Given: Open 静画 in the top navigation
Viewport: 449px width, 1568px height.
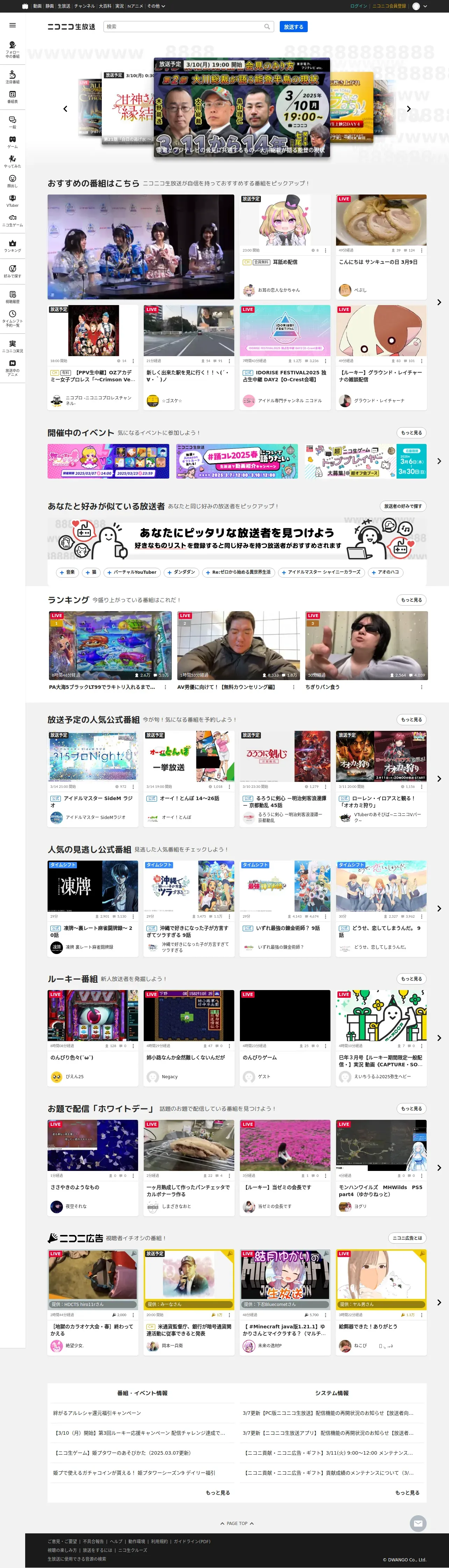Looking at the screenshot, I should pos(49,6).
